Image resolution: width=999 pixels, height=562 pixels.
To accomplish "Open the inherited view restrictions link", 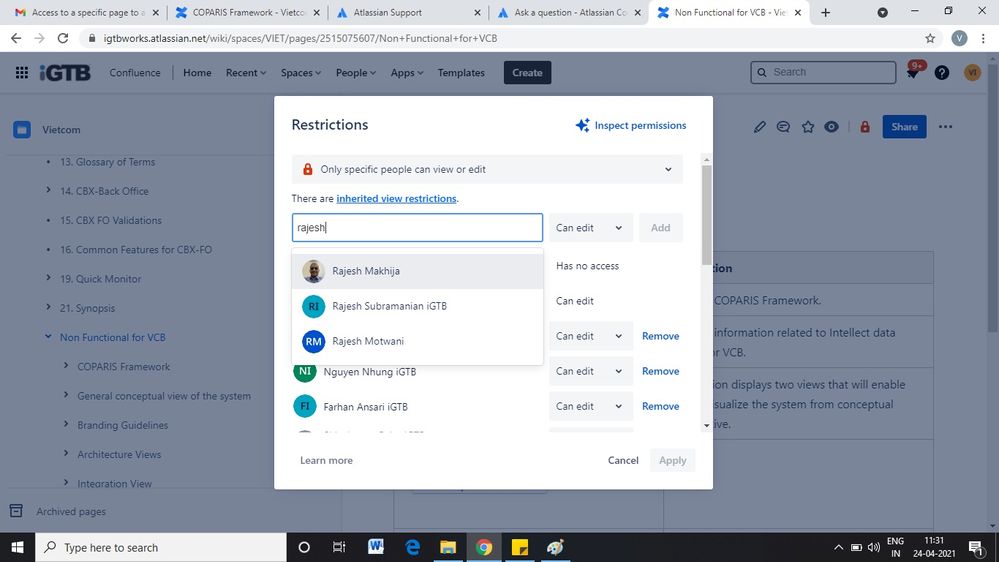I will point(396,199).
